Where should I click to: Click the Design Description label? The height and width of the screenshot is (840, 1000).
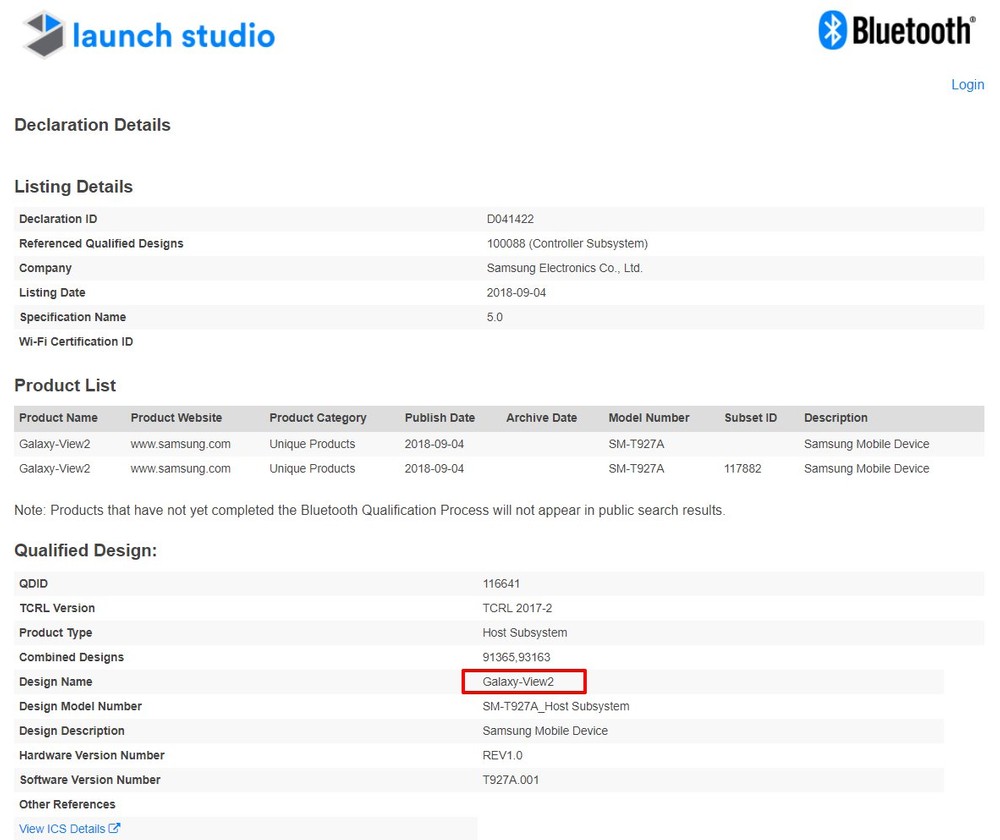point(71,731)
